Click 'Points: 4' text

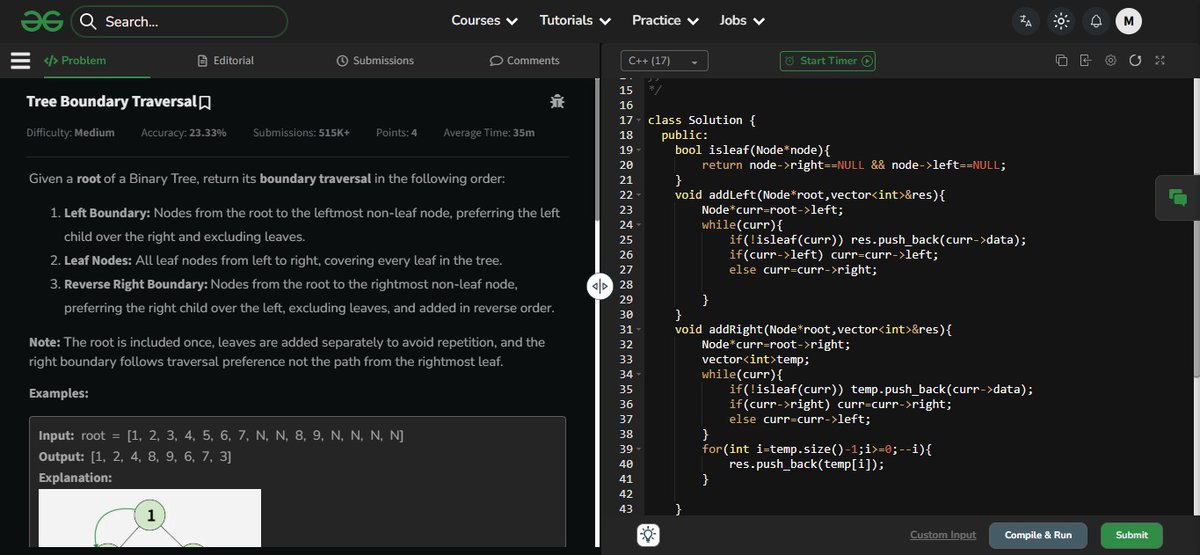click(x=397, y=132)
